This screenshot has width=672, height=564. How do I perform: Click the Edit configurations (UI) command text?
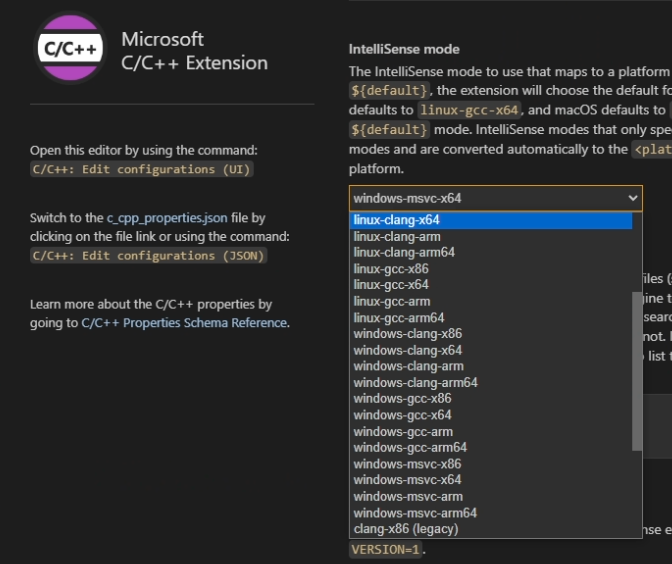(x=141, y=169)
